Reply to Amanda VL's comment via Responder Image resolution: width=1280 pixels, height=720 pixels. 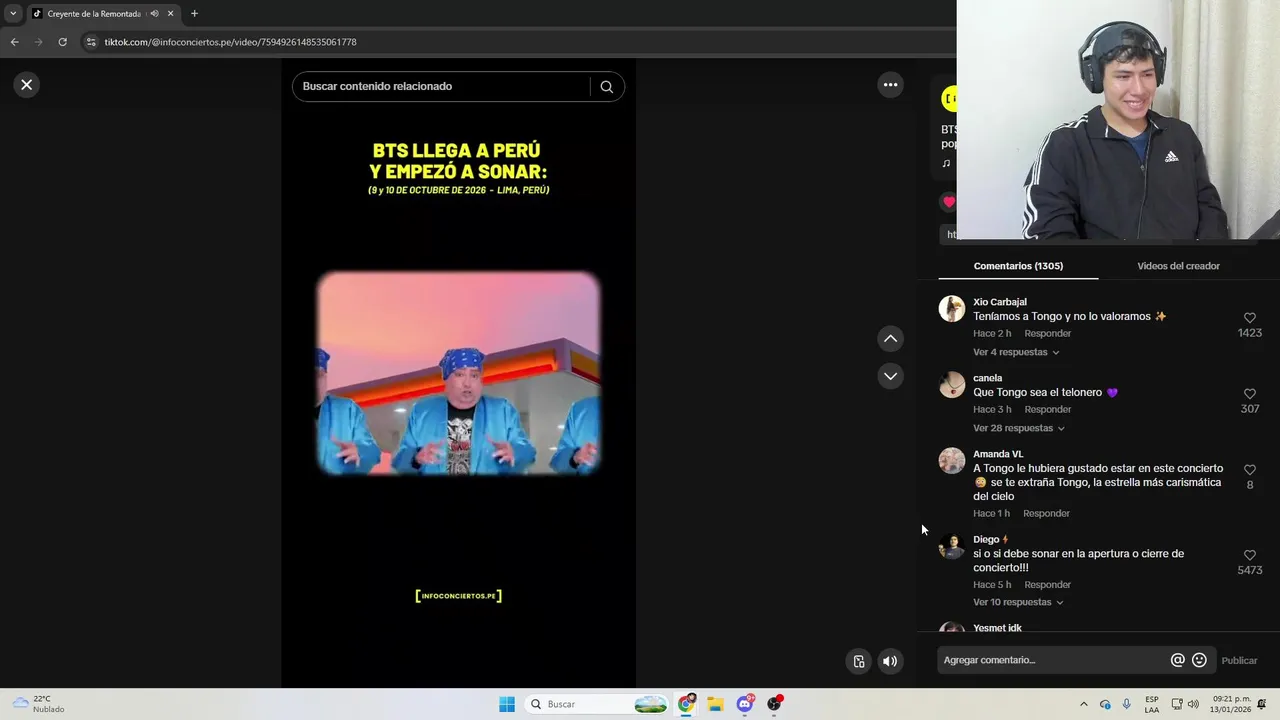1047,513
